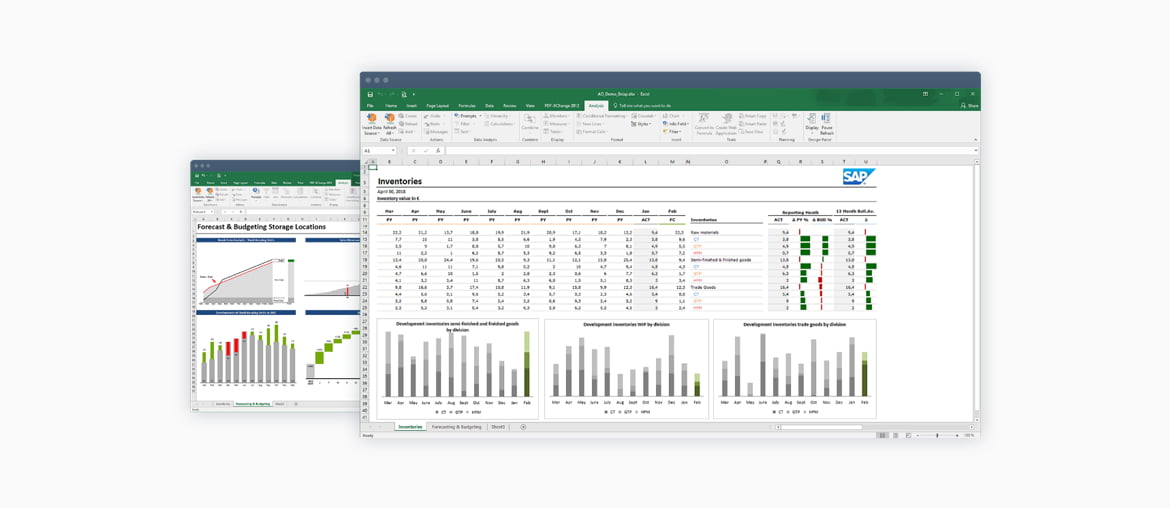1170x508 pixels.
Task: Click the Inventories tab in back window
Action: click(x=222, y=404)
